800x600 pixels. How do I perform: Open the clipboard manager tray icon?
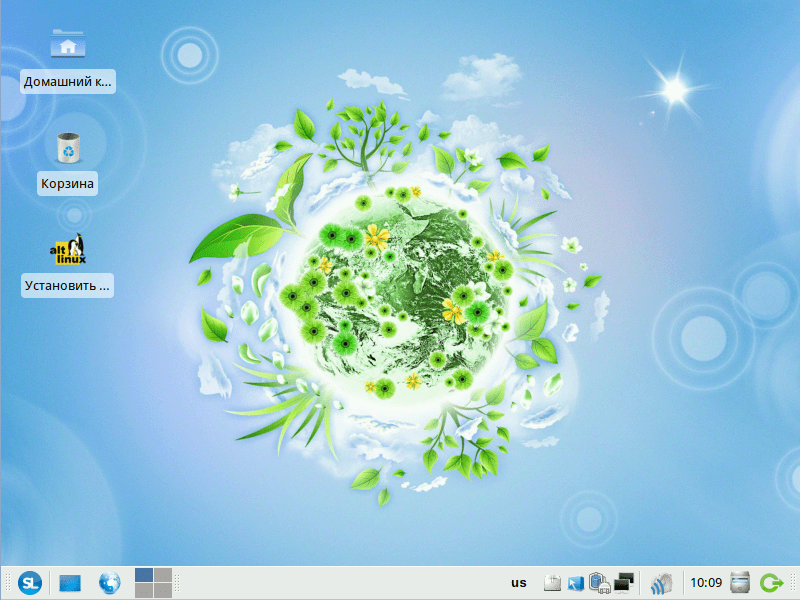(x=551, y=583)
